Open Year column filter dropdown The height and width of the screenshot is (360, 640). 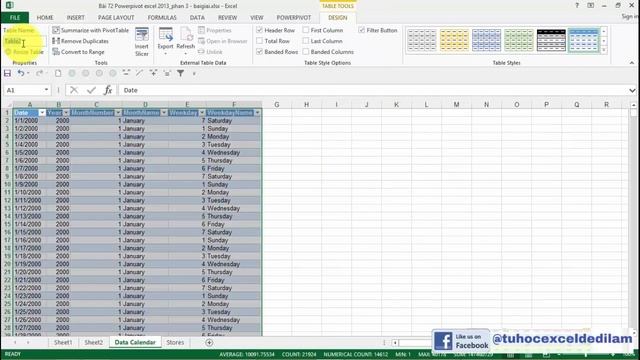click(x=66, y=113)
